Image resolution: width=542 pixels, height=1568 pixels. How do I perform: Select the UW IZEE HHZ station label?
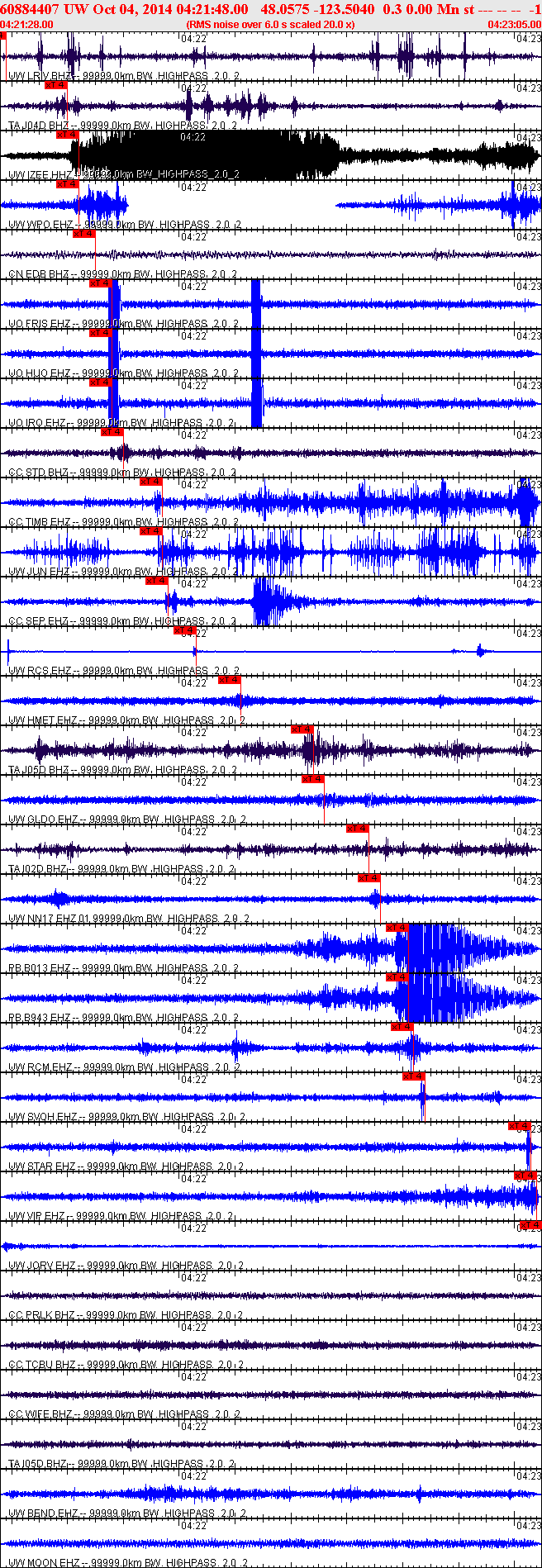40,174
